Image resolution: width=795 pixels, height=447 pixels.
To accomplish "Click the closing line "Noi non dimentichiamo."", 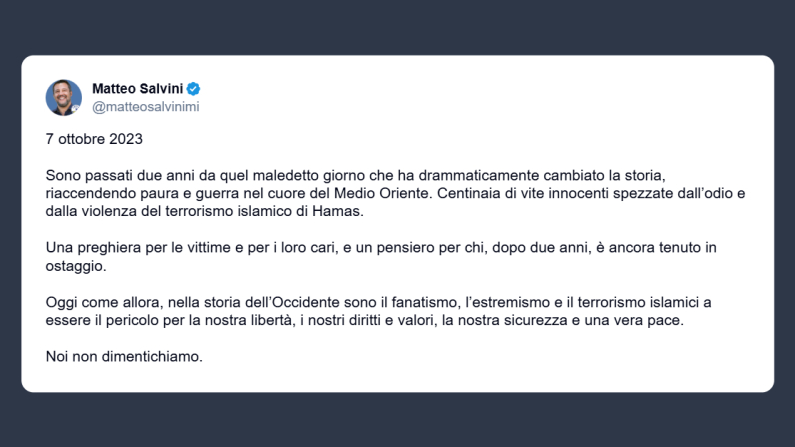I will coord(124,356).
